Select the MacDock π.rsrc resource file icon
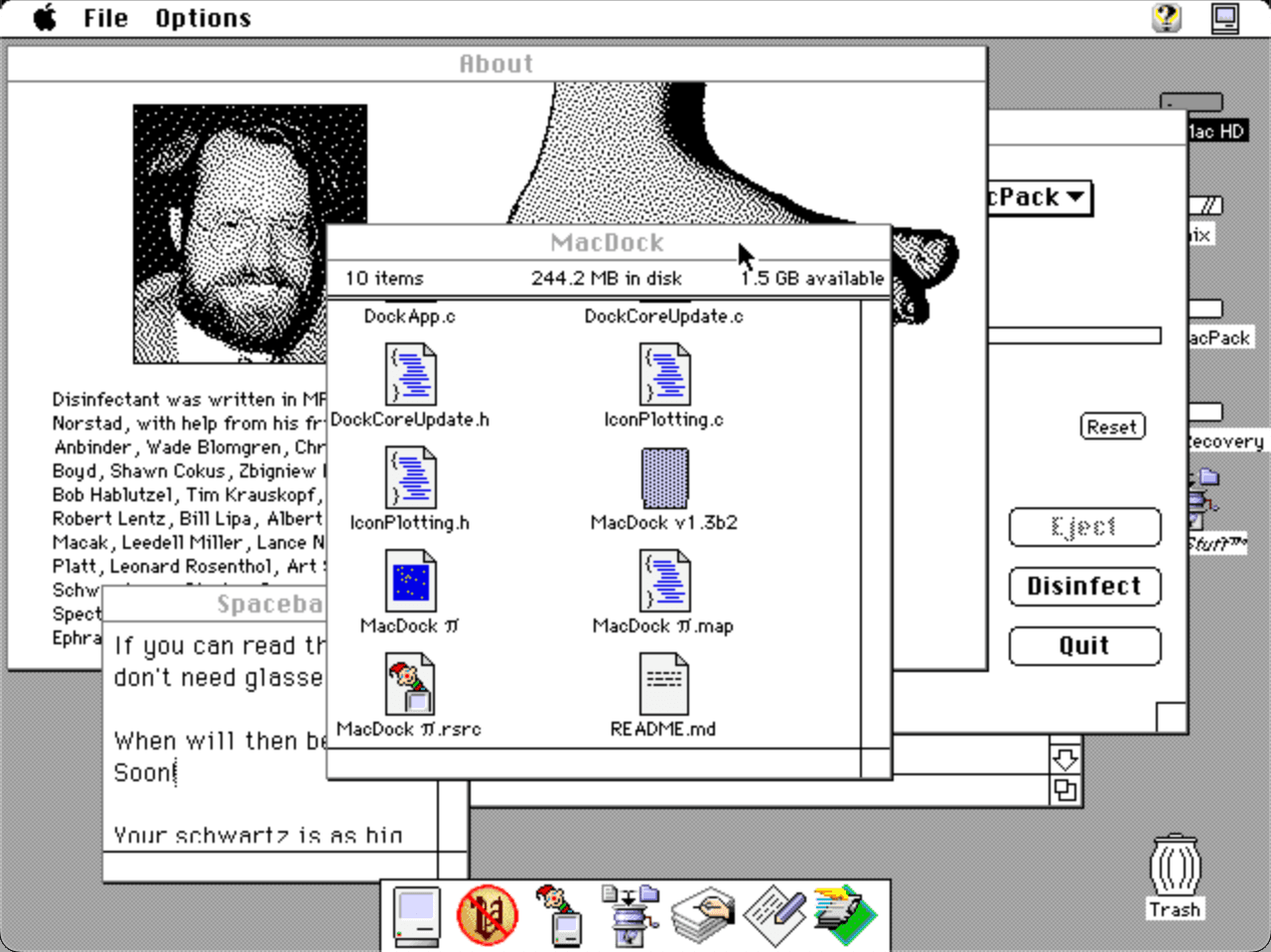Screen dimensions: 1271x952 (x=410, y=683)
